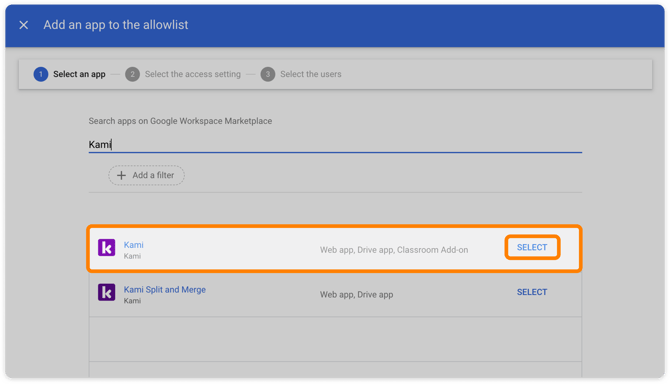Viewport: 670px width, 384px height.
Task: Go to Select the users step
Action: click(311, 74)
